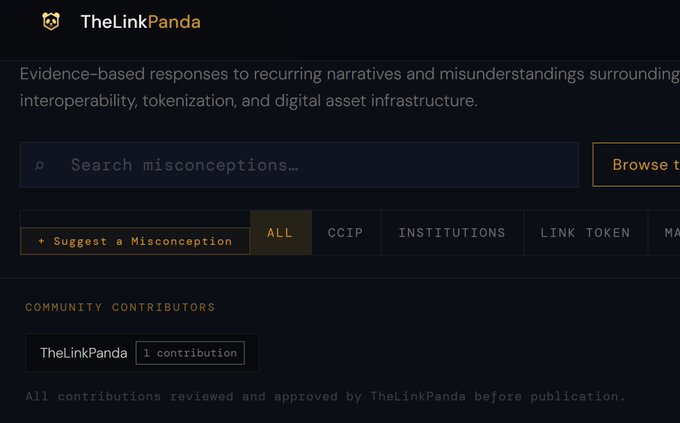The image size is (680, 423).
Task: Click the 1 contribution badge
Action: 190,353
